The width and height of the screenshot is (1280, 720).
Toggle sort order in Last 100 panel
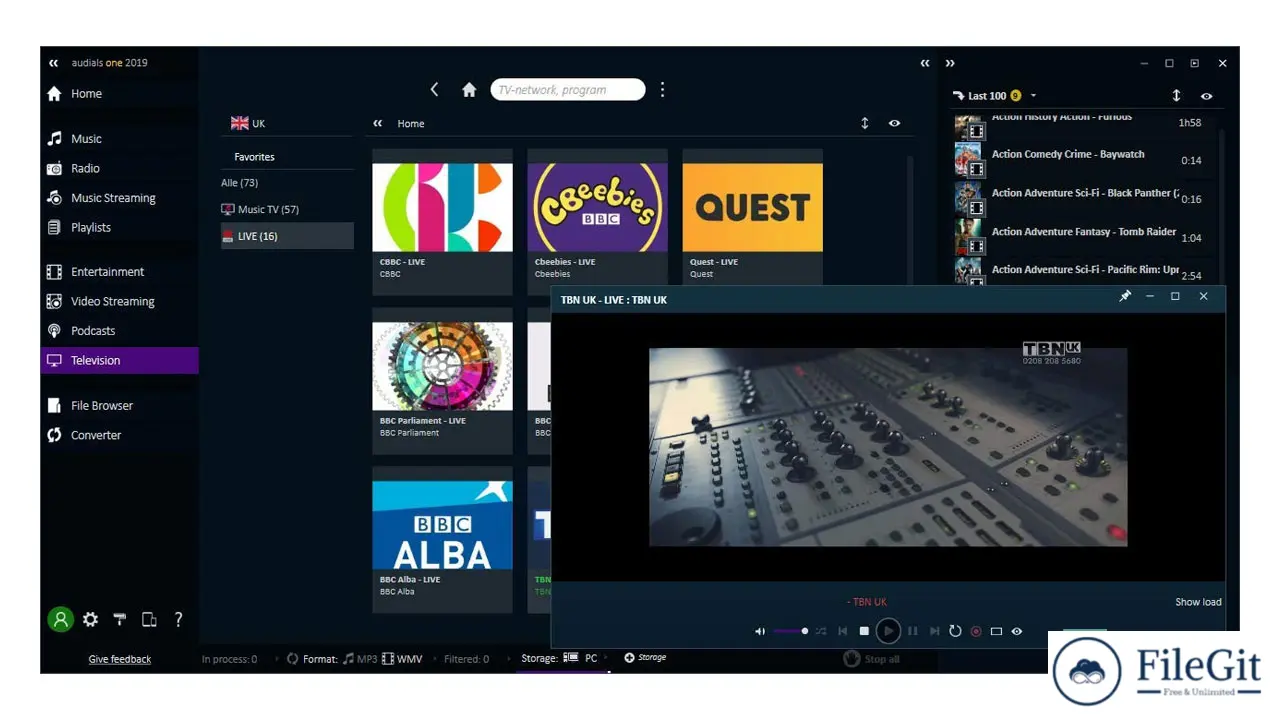coord(1176,96)
